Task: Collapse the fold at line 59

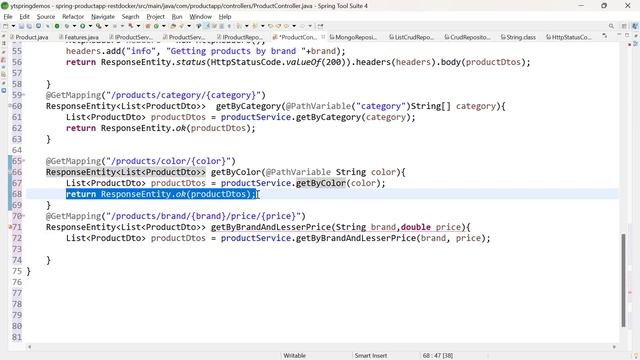Action: pos(24,95)
